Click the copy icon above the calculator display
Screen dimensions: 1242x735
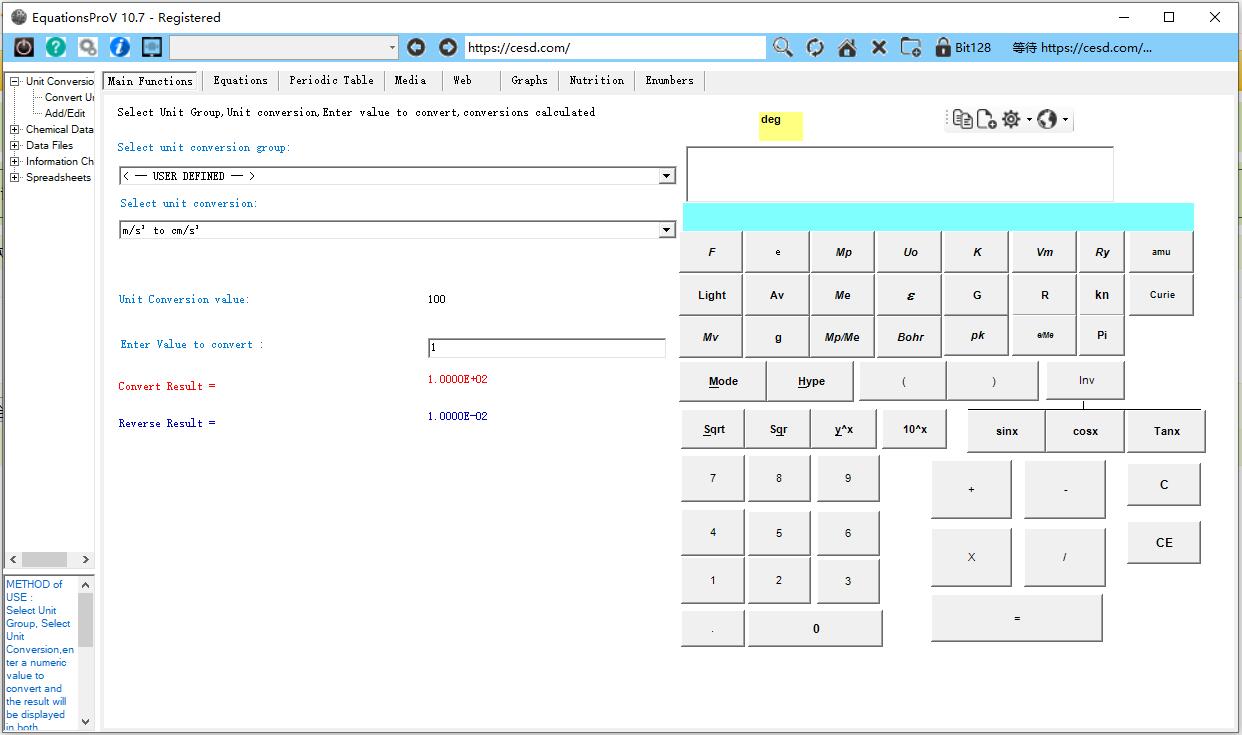(x=961, y=118)
